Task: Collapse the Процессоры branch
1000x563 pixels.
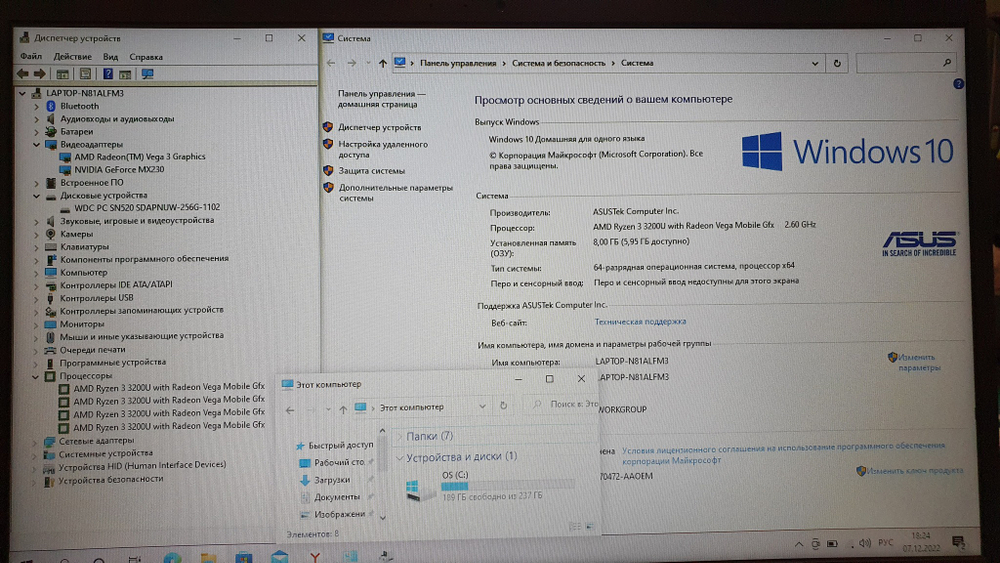Action: click(x=36, y=376)
